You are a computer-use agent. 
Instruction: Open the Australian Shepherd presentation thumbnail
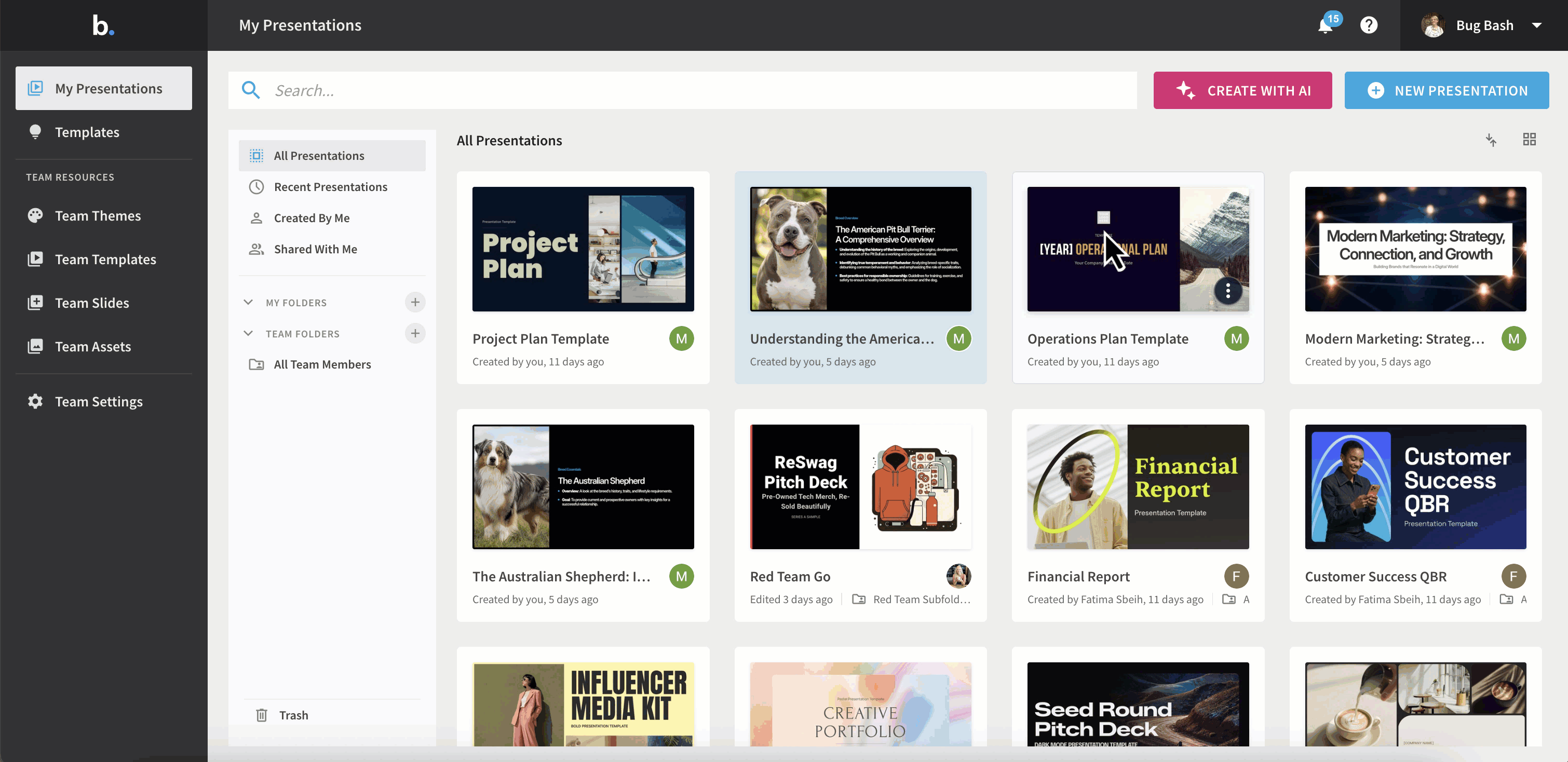tap(583, 487)
